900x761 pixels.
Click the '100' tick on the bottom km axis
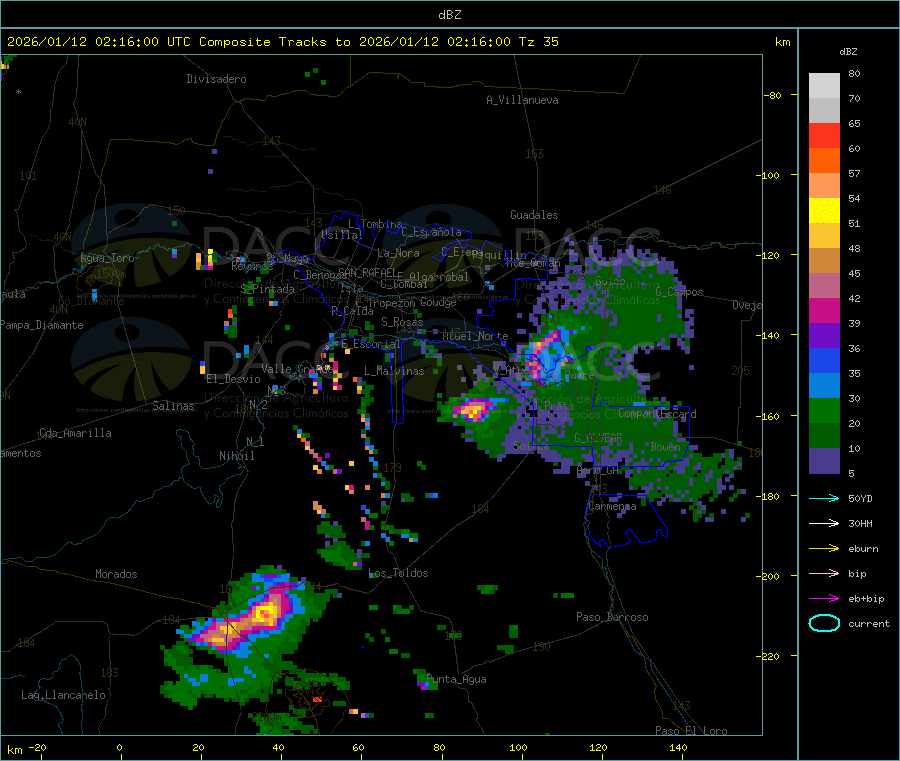pyautogui.click(x=518, y=747)
